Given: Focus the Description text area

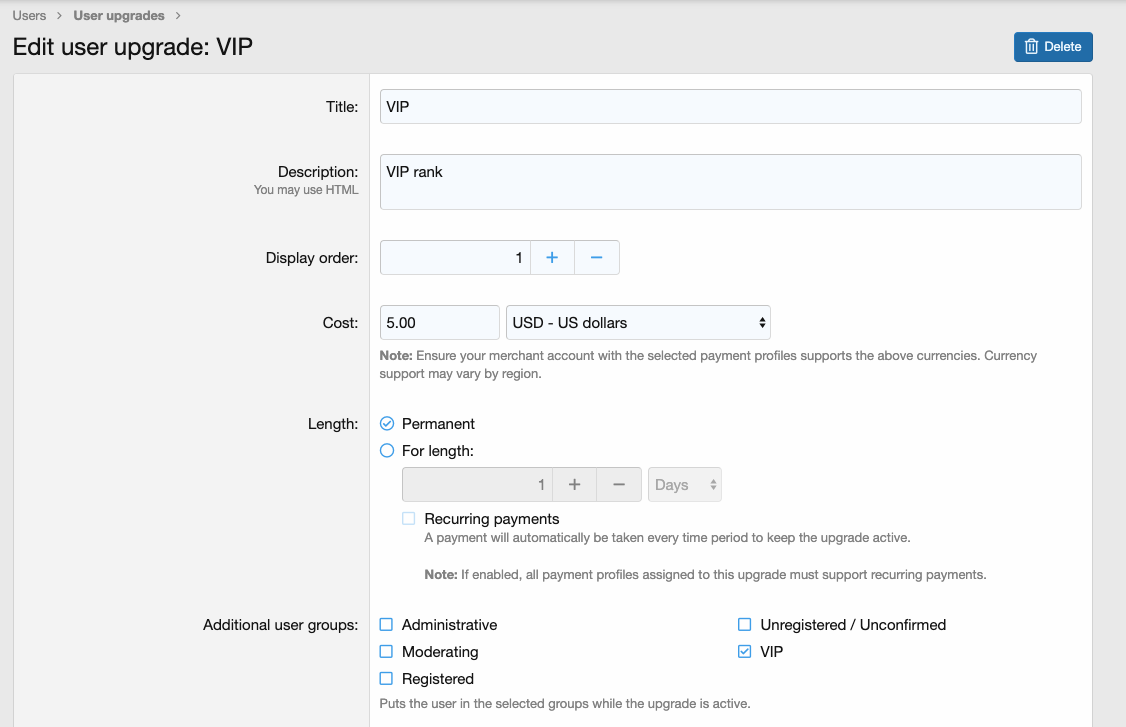Looking at the screenshot, I should click(730, 182).
